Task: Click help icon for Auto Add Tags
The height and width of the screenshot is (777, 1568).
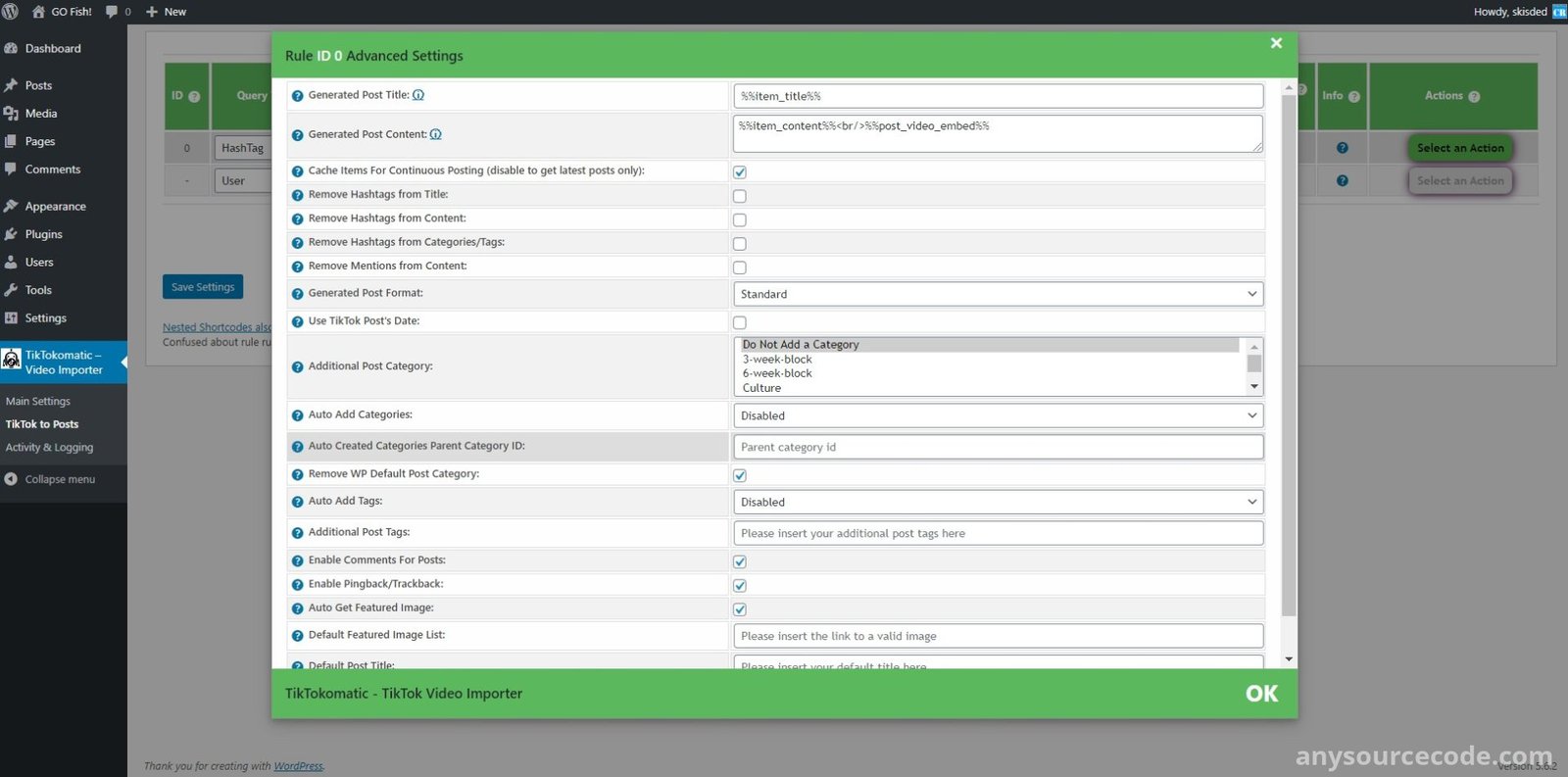Action: (298, 502)
